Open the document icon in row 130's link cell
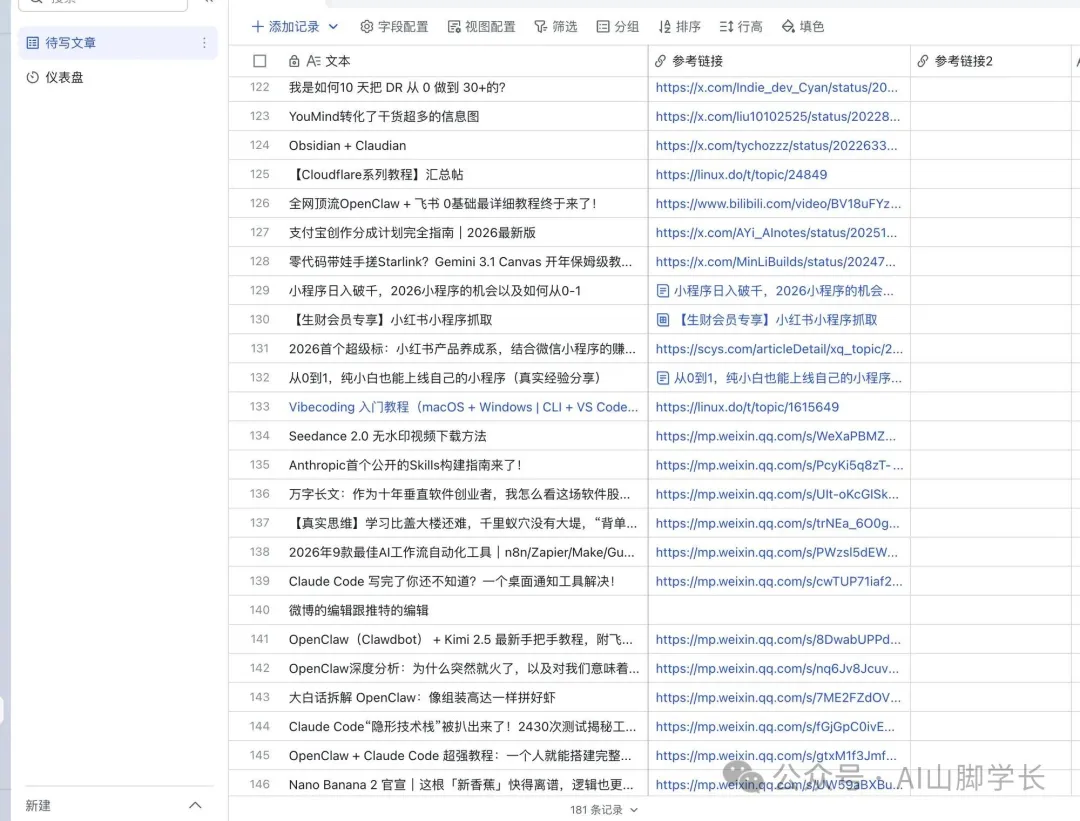1080x821 pixels. 662,320
